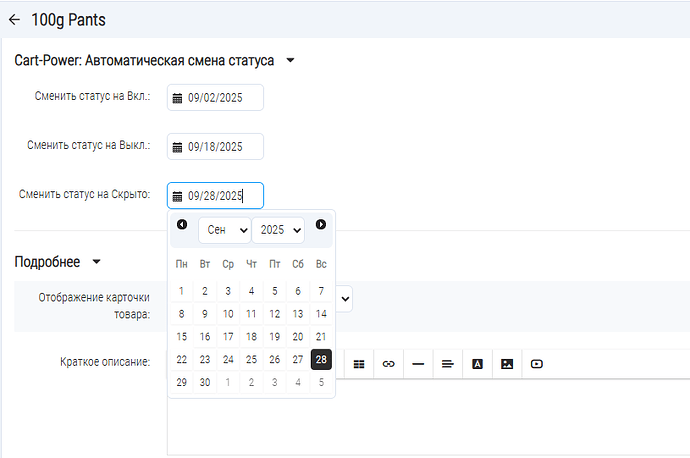Collapse the Подробнее section
Viewport: 690px width, 458px height.
(96, 262)
